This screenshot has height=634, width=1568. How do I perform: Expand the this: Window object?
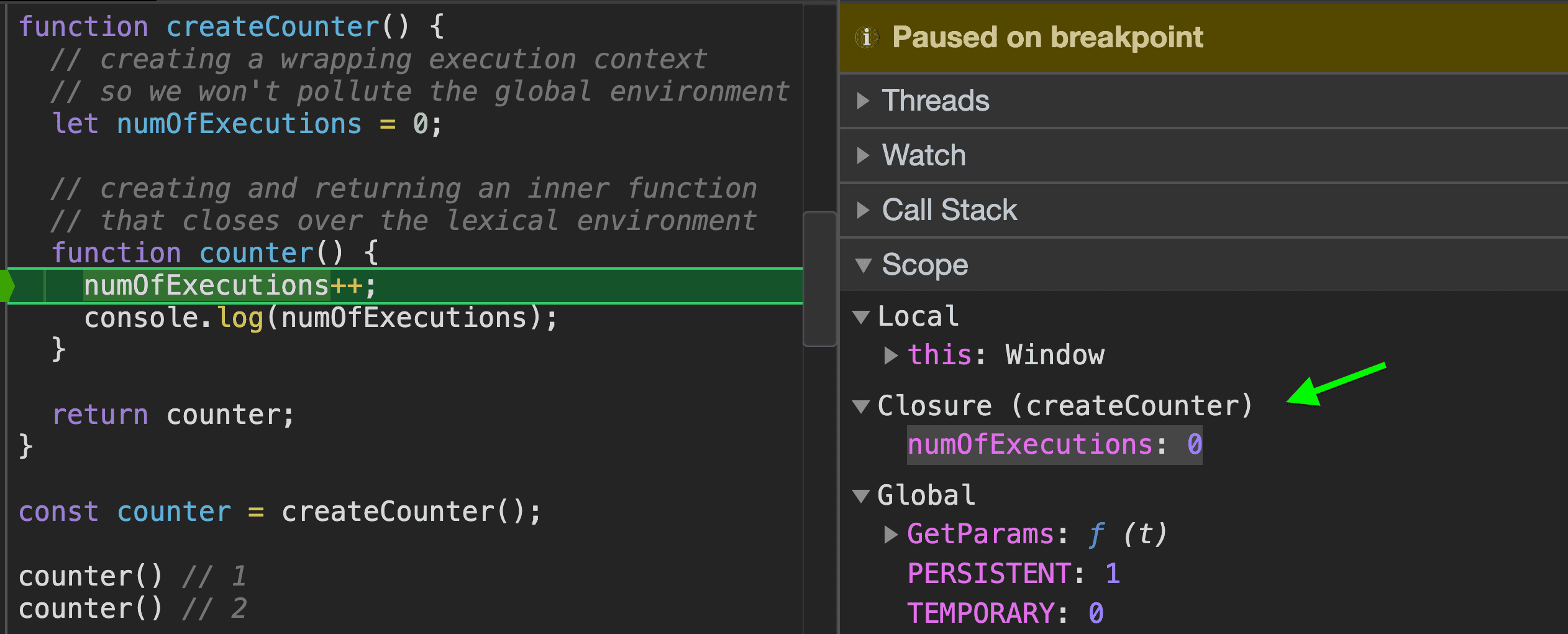point(891,356)
